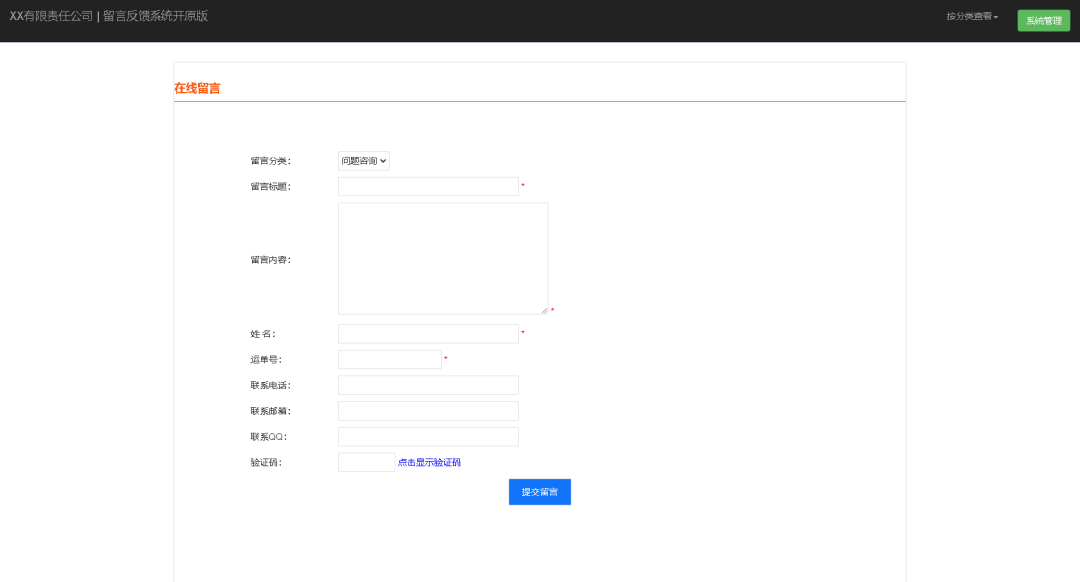
Task: Click the green 系统管理 button
Action: (x=1043, y=21)
